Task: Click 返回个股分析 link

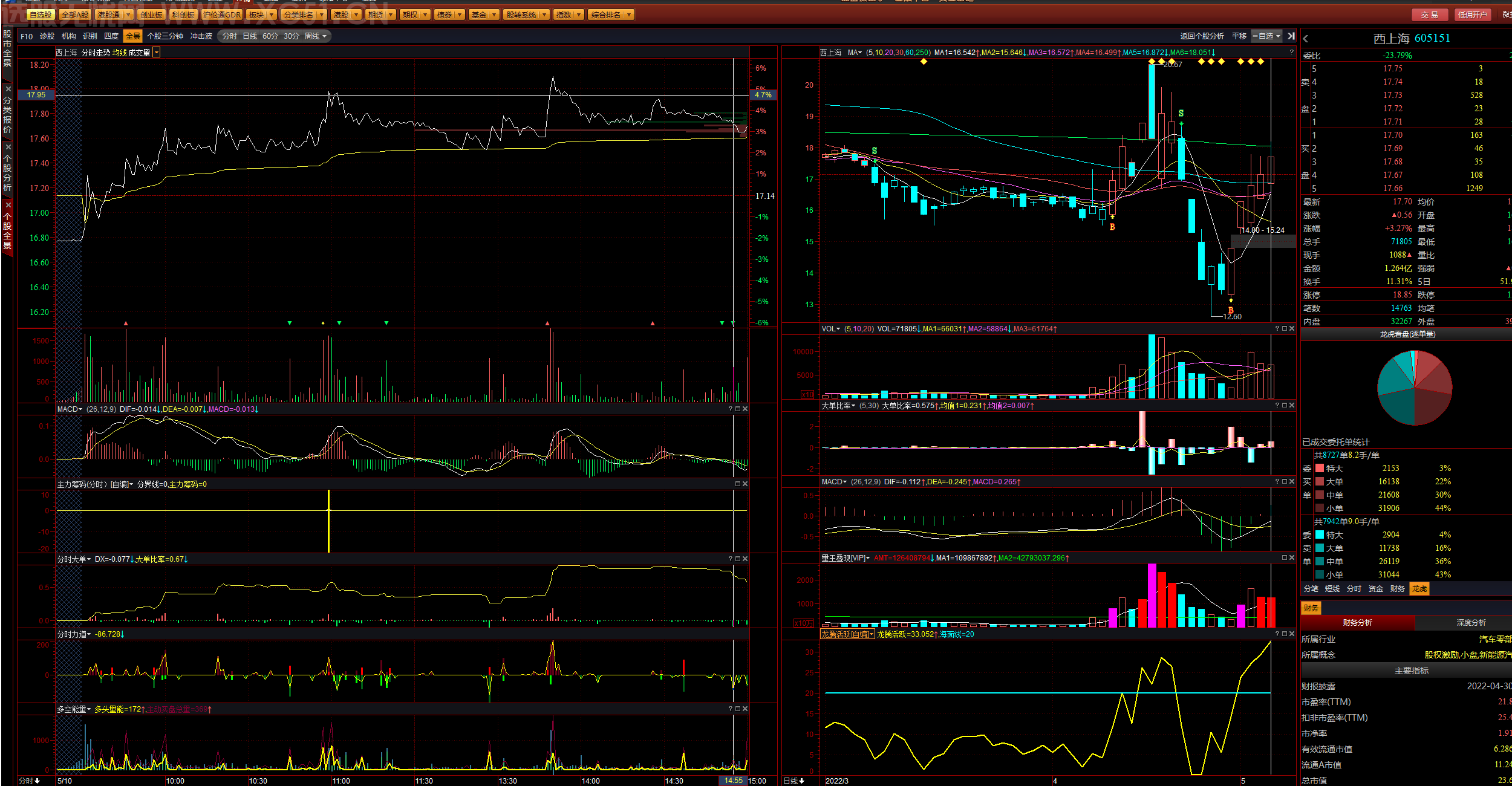Action: 1202,36
